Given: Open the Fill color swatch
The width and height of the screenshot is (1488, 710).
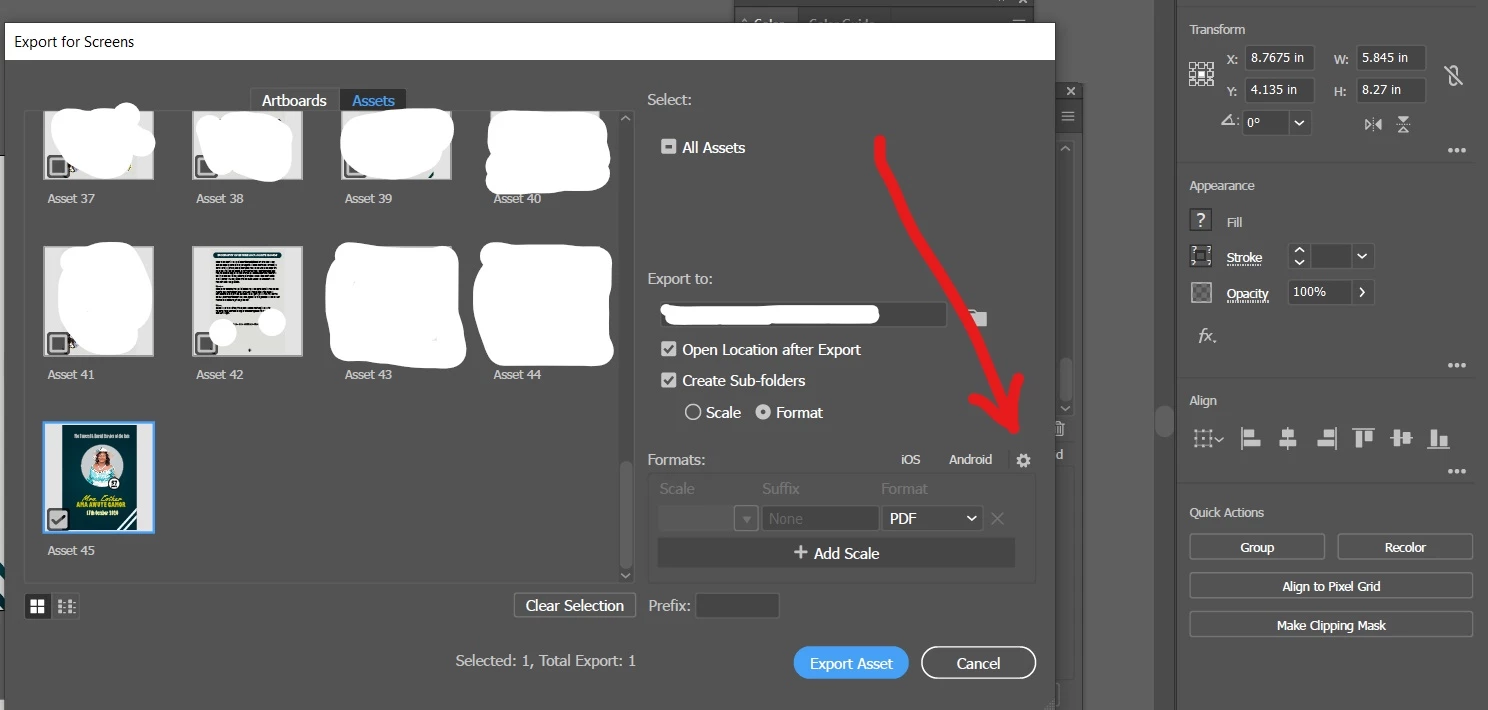Looking at the screenshot, I should click(x=1201, y=221).
